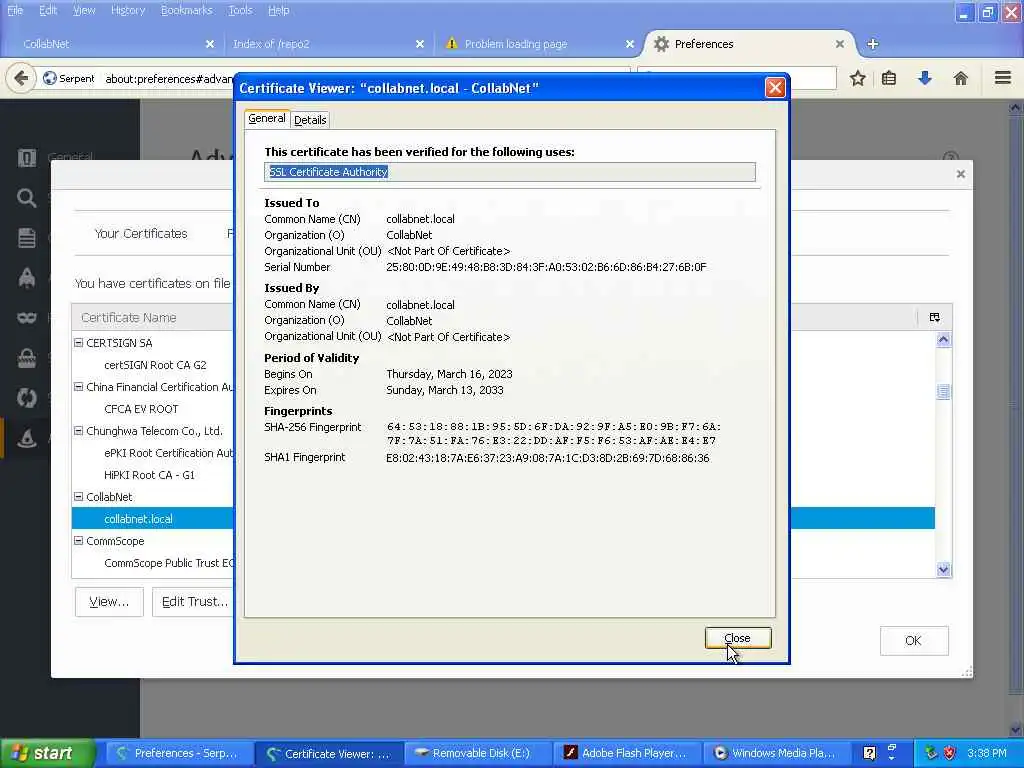This screenshot has width=1024, height=768.
Task: Click certificate list scroll up arrow
Action: click(943, 340)
